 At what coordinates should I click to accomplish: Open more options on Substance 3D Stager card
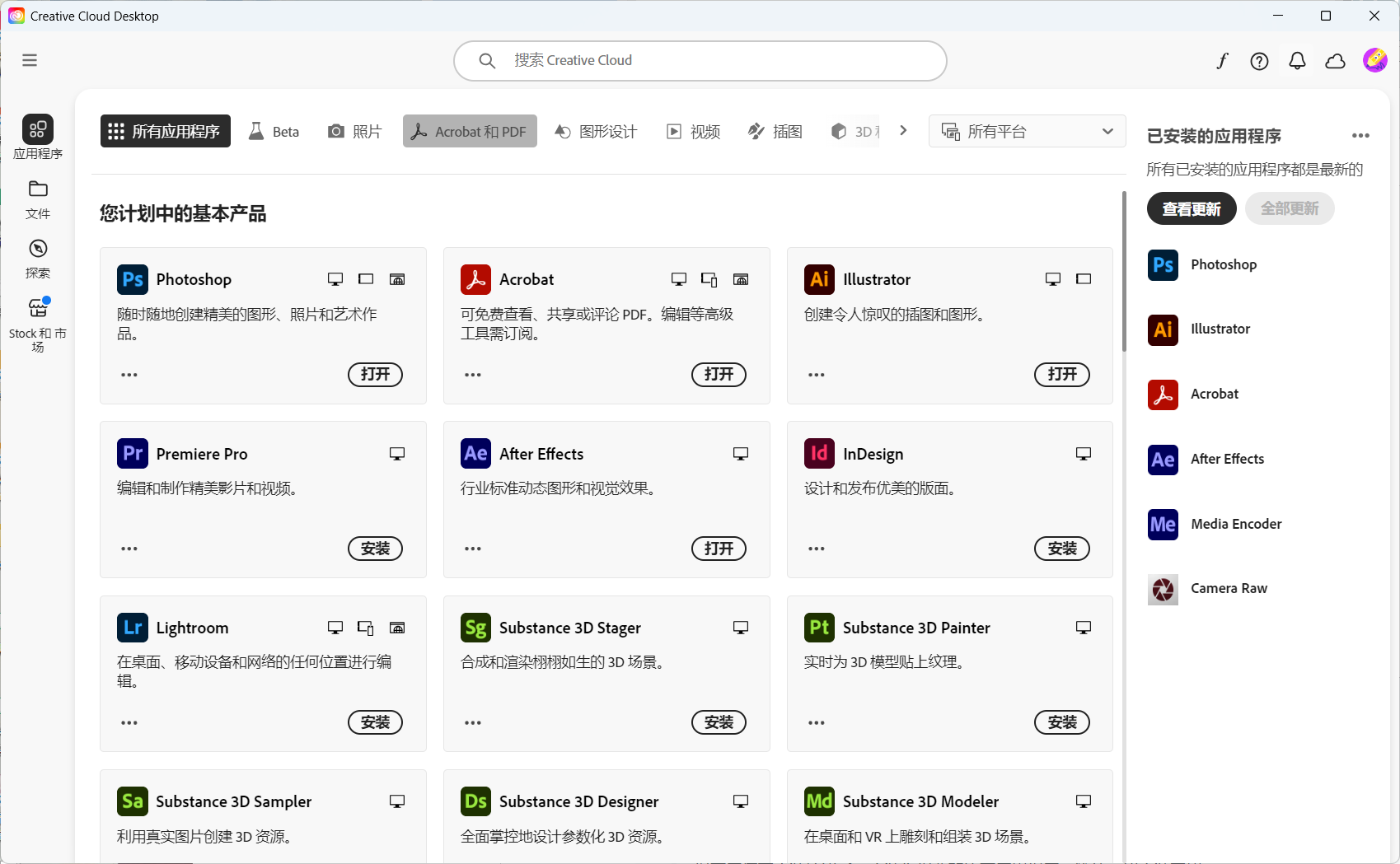pyautogui.click(x=473, y=722)
